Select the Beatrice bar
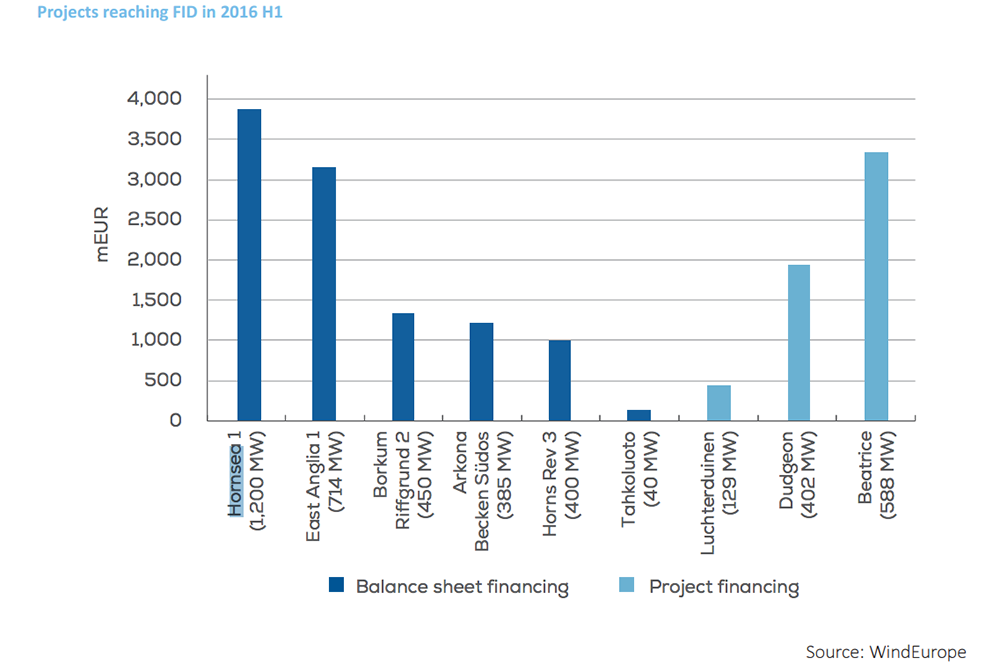This screenshot has height=665, width=1000. click(876, 286)
